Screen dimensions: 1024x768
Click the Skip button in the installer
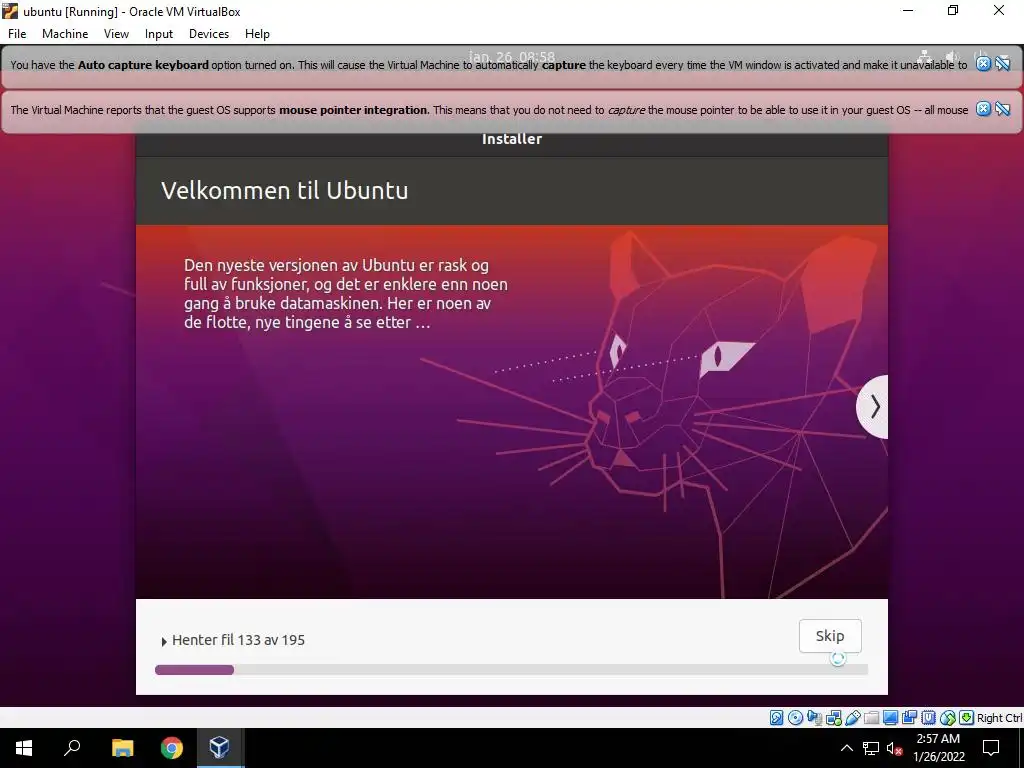[x=830, y=636]
